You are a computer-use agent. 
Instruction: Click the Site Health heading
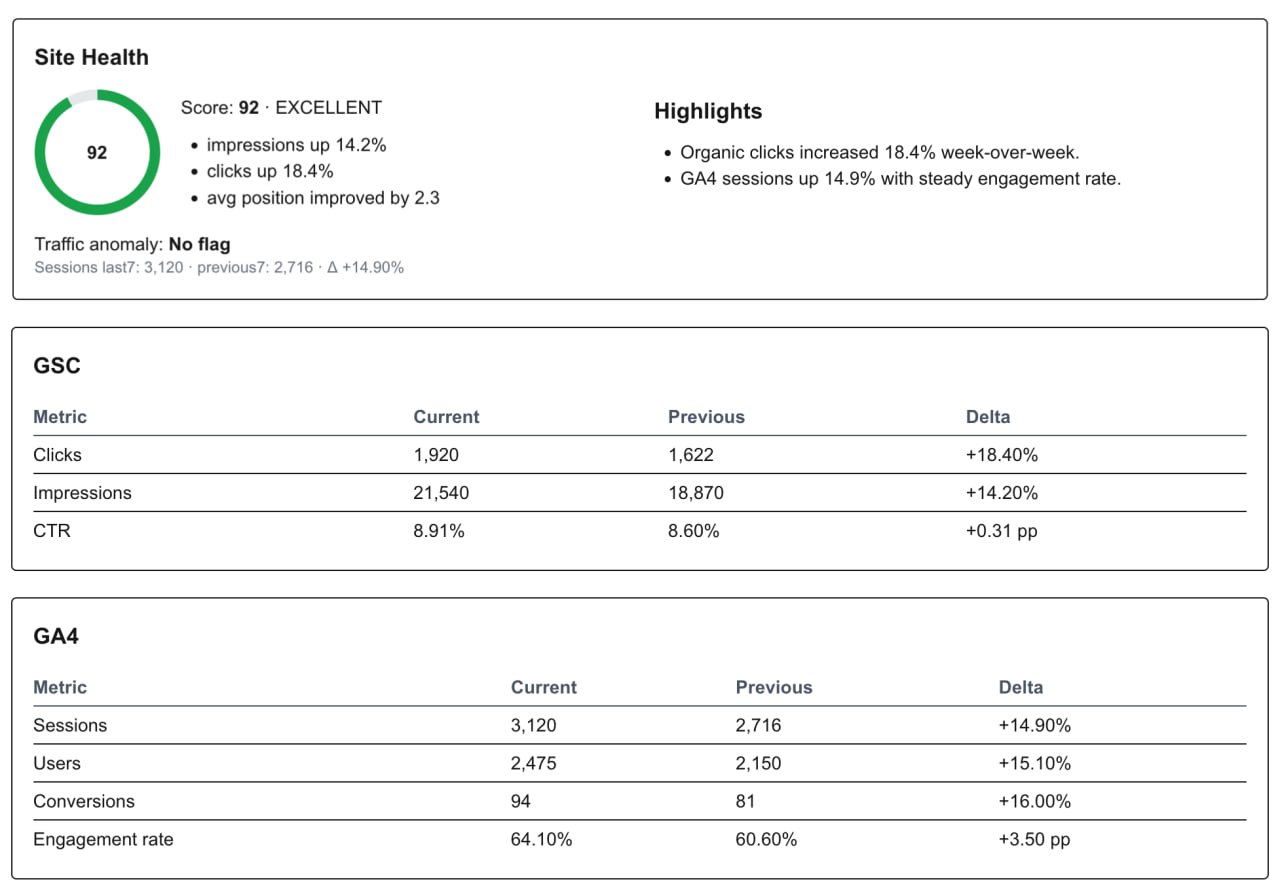click(91, 57)
